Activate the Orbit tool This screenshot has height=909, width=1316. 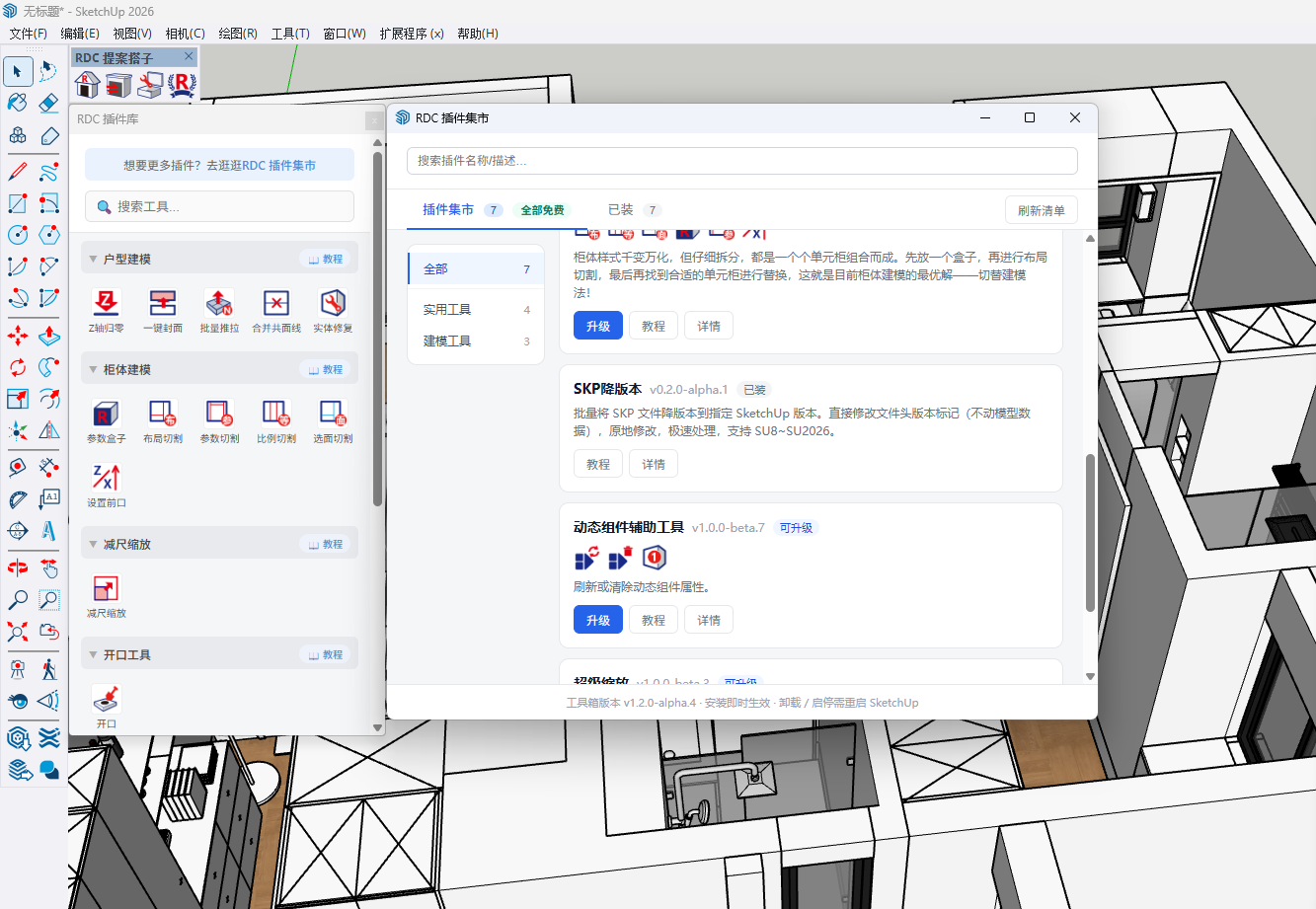tap(18, 568)
